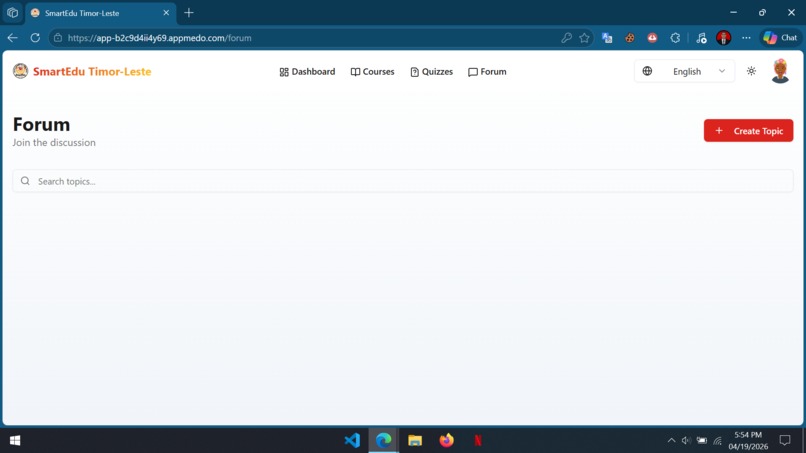This screenshot has height=453, width=806.
Task: View site info lock icon
Action: click(58, 38)
